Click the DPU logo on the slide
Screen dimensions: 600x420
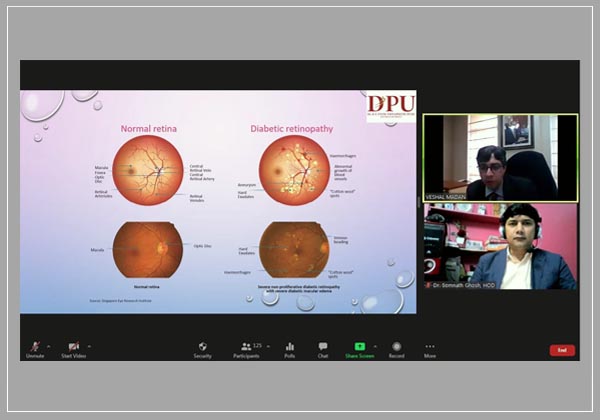(390, 108)
